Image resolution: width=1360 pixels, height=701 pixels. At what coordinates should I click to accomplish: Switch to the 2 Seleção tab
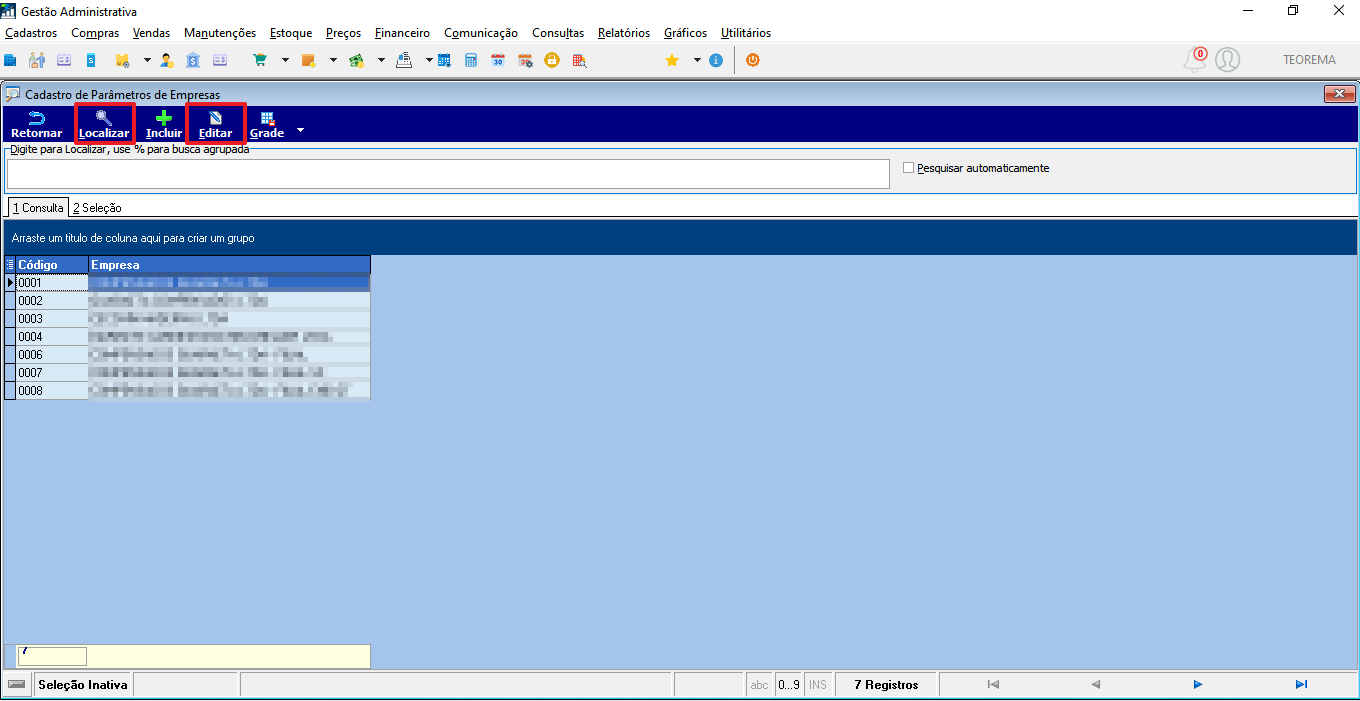point(97,208)
